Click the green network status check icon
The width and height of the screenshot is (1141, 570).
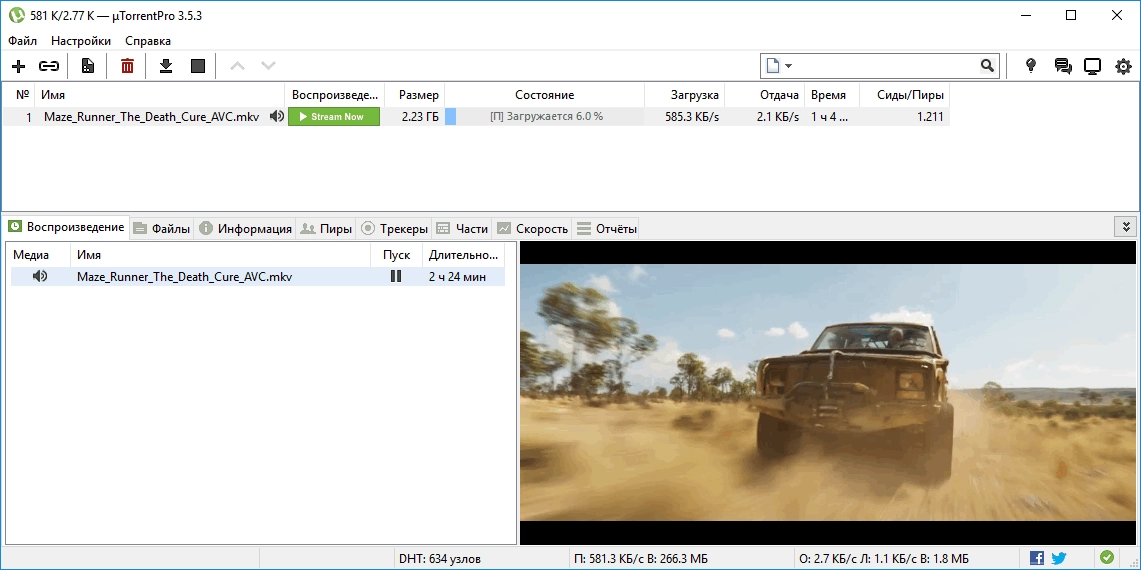(x=1107, y=558)
